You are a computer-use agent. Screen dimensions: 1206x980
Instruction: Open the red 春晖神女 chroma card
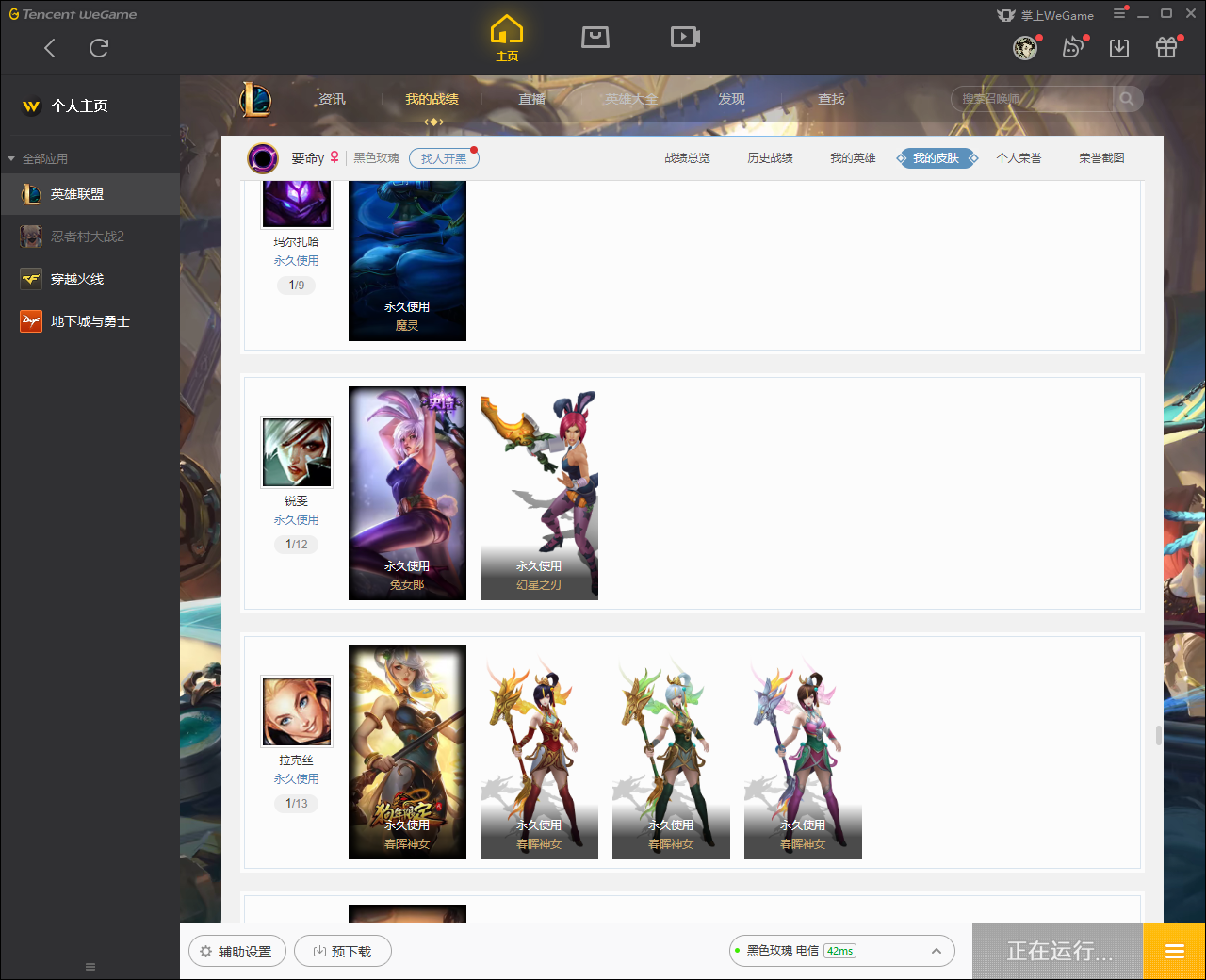pyautogui.click(x=539, y=752)
